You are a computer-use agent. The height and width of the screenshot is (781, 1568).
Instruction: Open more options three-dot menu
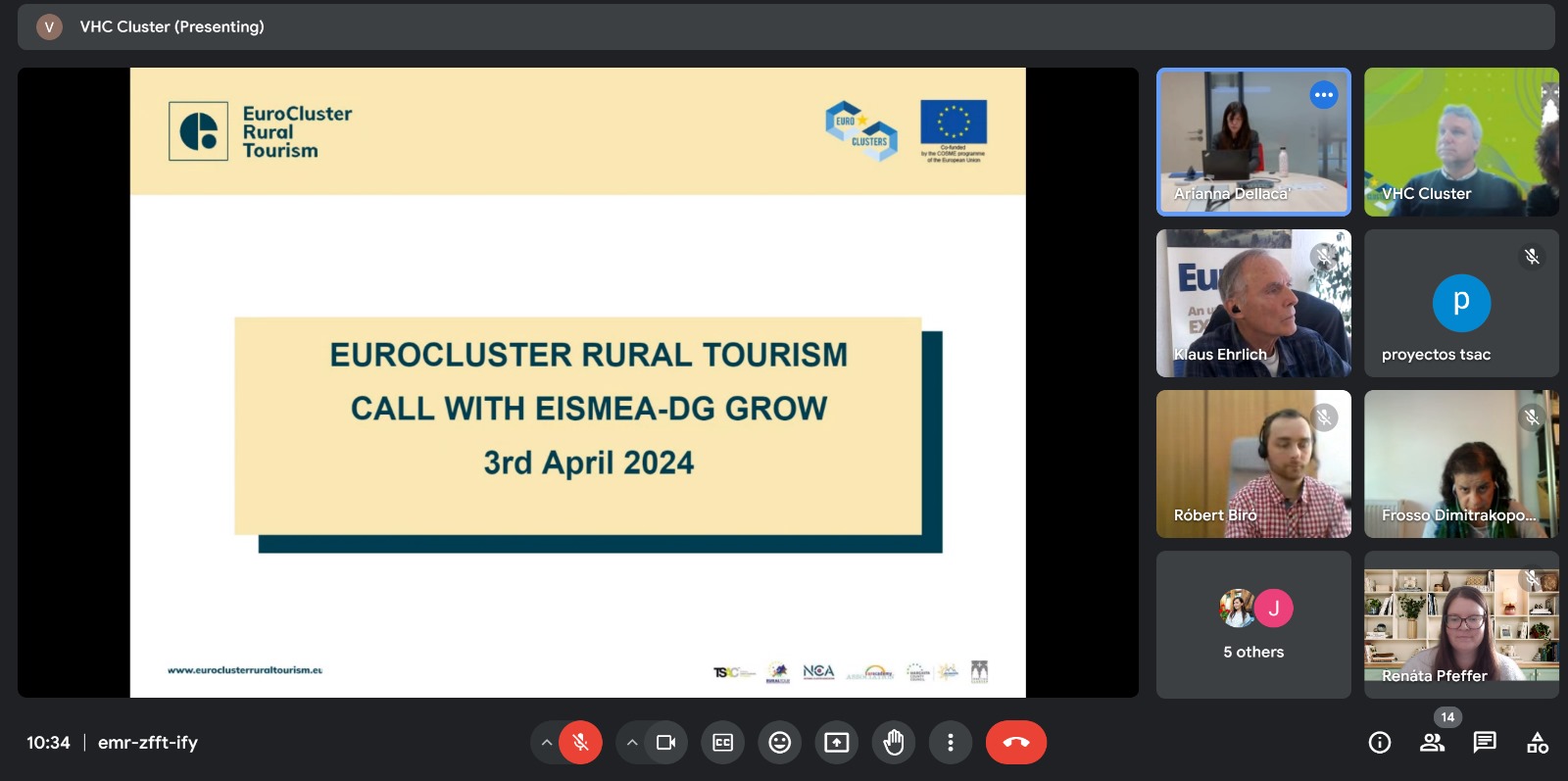tap(950, 743)
